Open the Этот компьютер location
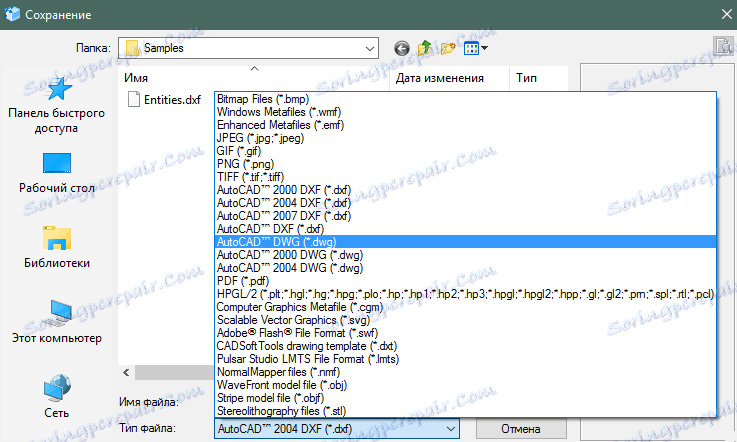737x442 pixels. pyautogui.click(x=57, y=323)
